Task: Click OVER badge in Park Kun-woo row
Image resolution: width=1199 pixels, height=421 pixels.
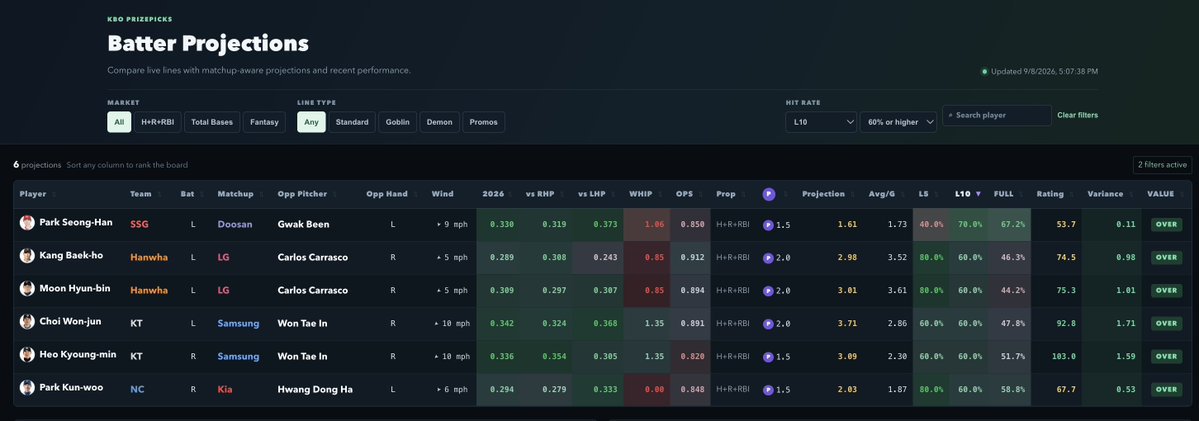Action: tap(1166, 389)
